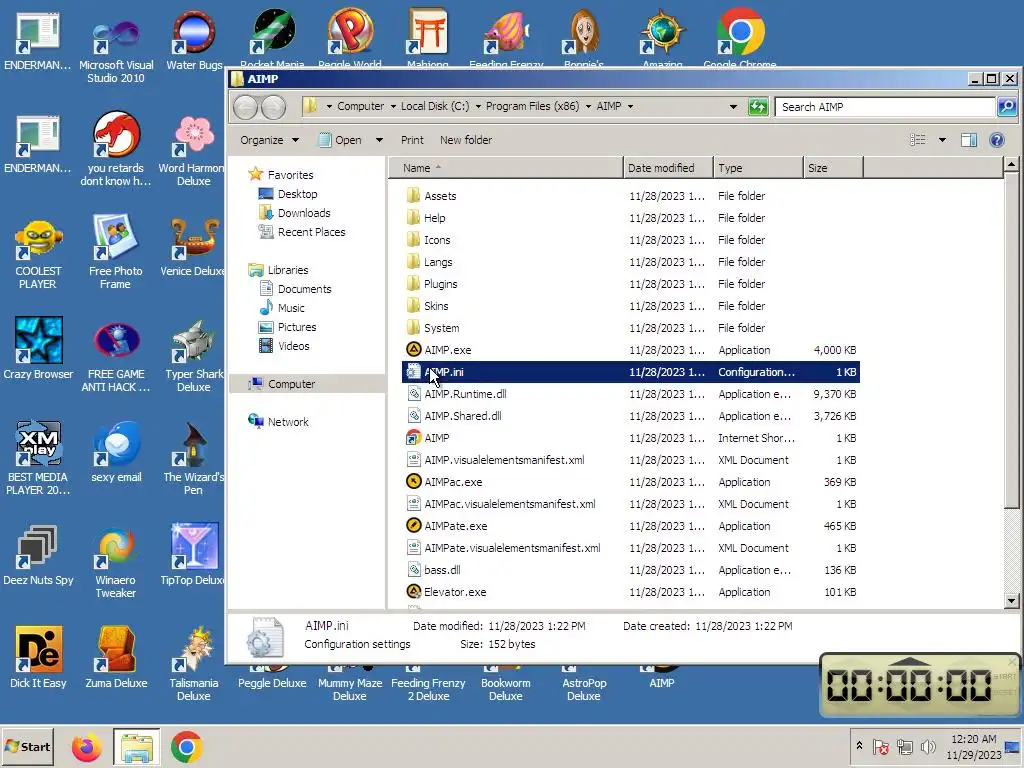
Task: Select AIMP.Runtime.dll in the file list
Action: (x=465, y=394)
